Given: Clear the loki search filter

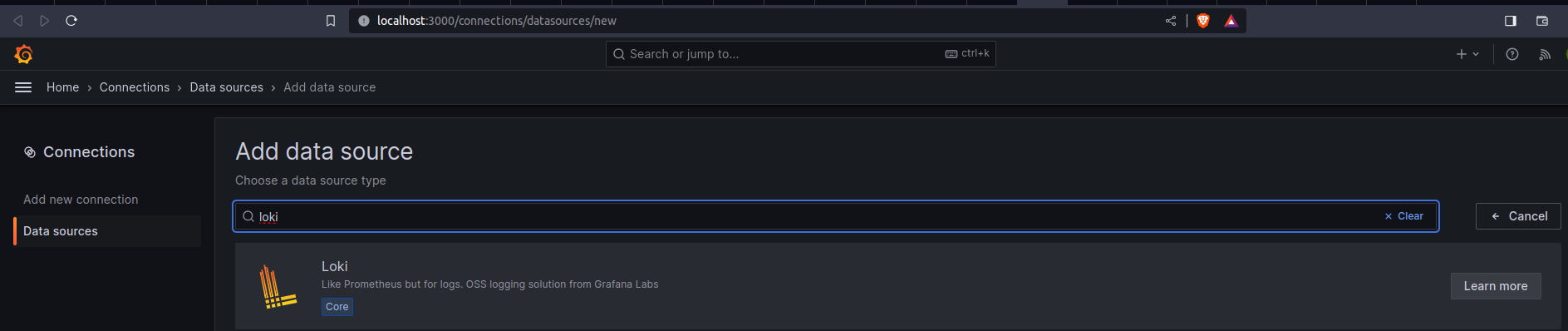Looking at the screenshot, I should 1403,216.
